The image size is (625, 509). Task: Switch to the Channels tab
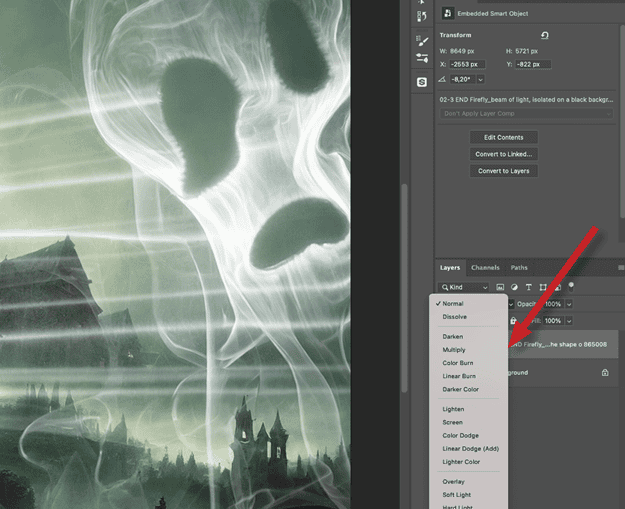[485, 268]
